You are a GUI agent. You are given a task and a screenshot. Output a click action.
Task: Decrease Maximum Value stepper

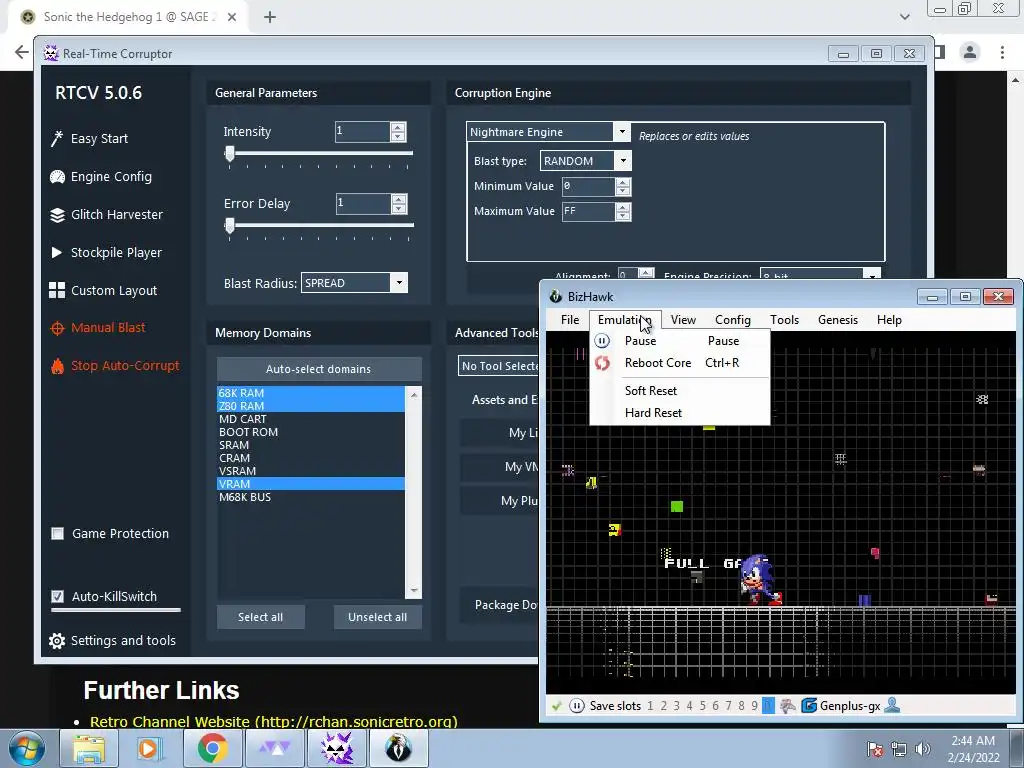(x=623, y=216)
